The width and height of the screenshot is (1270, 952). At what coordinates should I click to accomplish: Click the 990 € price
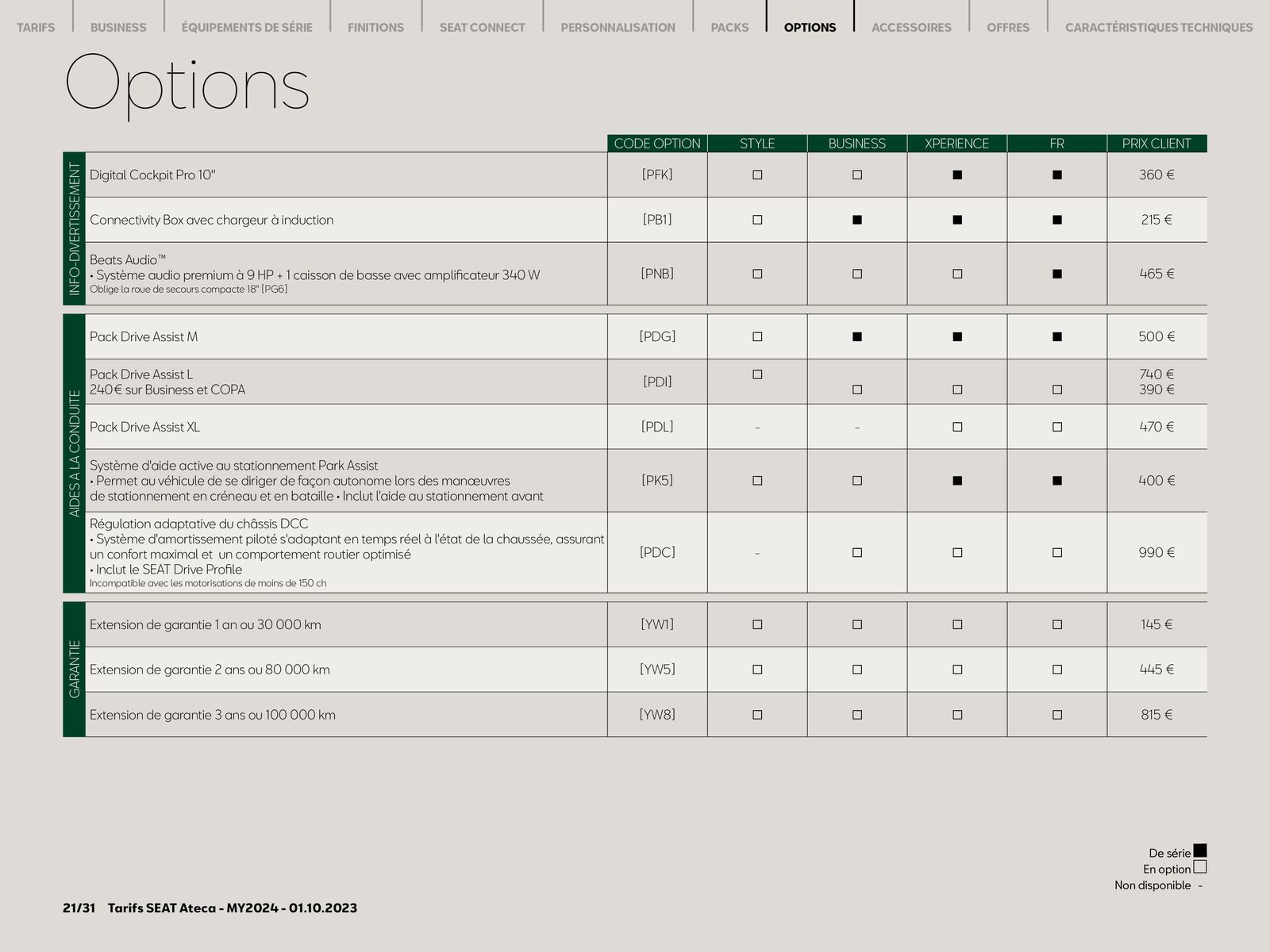click(x=1156, y=552)
